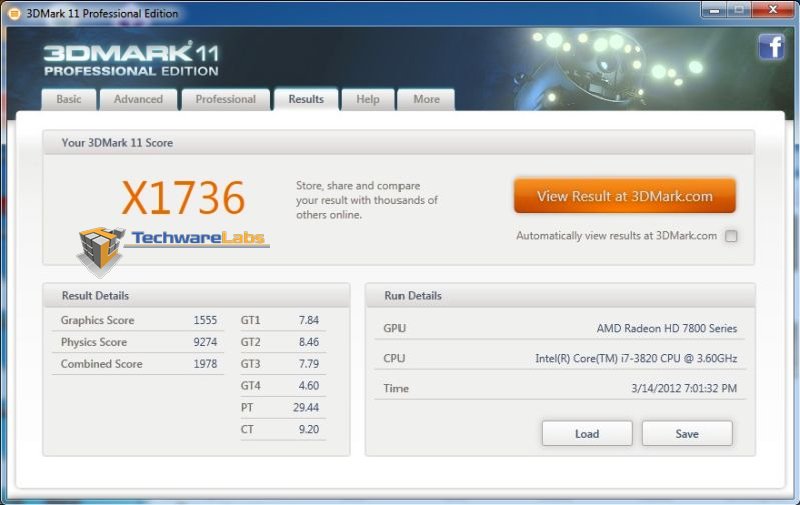Select the AMD Radeon HD 7800 Series text
The image size is (800, 505).
667,329
